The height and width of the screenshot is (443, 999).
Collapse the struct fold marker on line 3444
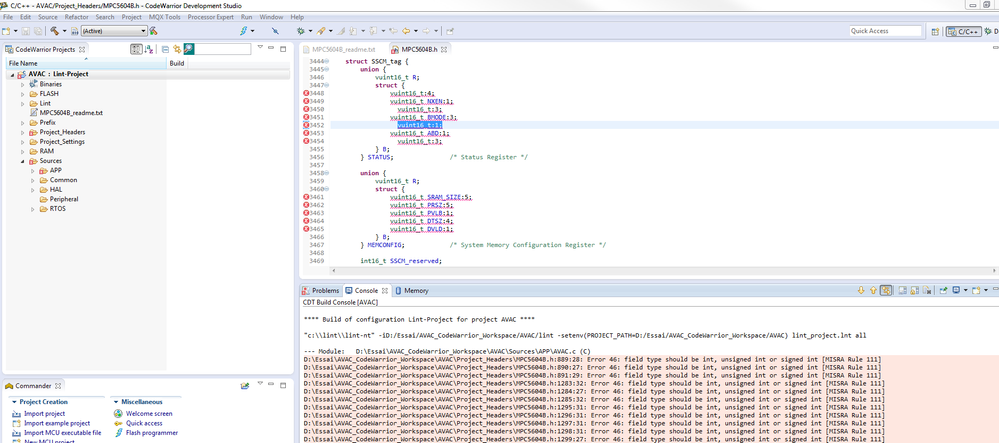(326, 61)
